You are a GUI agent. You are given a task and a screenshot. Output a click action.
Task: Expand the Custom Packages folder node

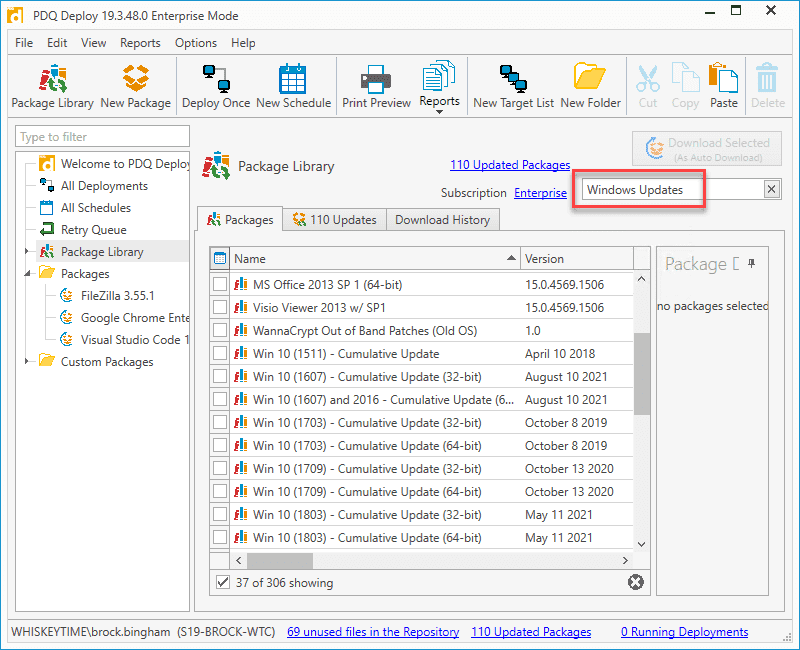tap(27, 361)
